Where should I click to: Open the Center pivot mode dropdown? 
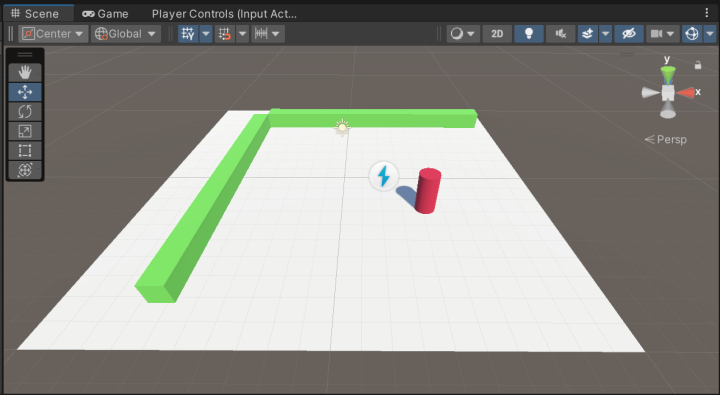click(x=53, y=34)
